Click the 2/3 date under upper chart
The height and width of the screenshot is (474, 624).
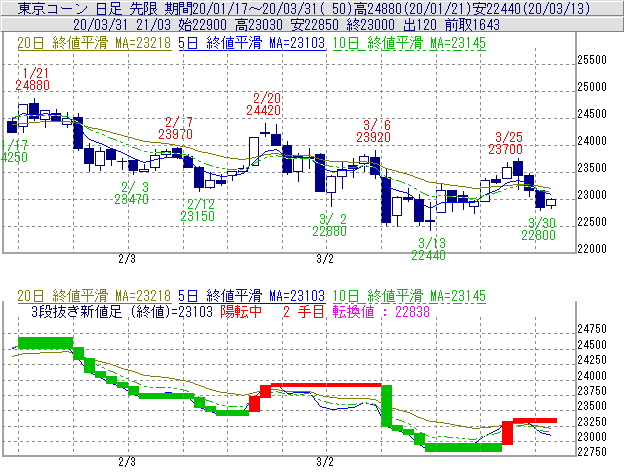pos(127,259)
